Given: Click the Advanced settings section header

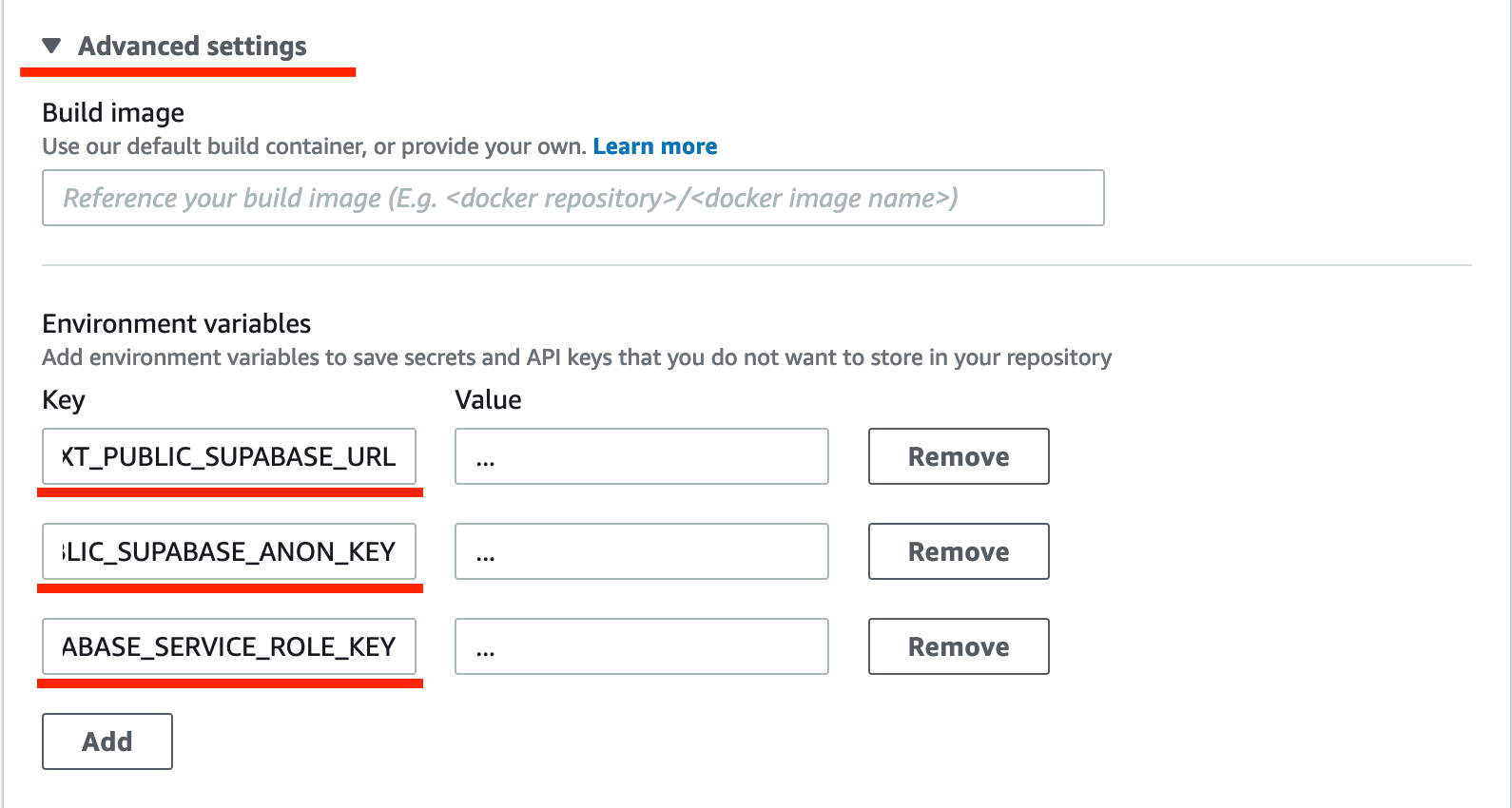Looking at the screenshot, I should [191, 45].
